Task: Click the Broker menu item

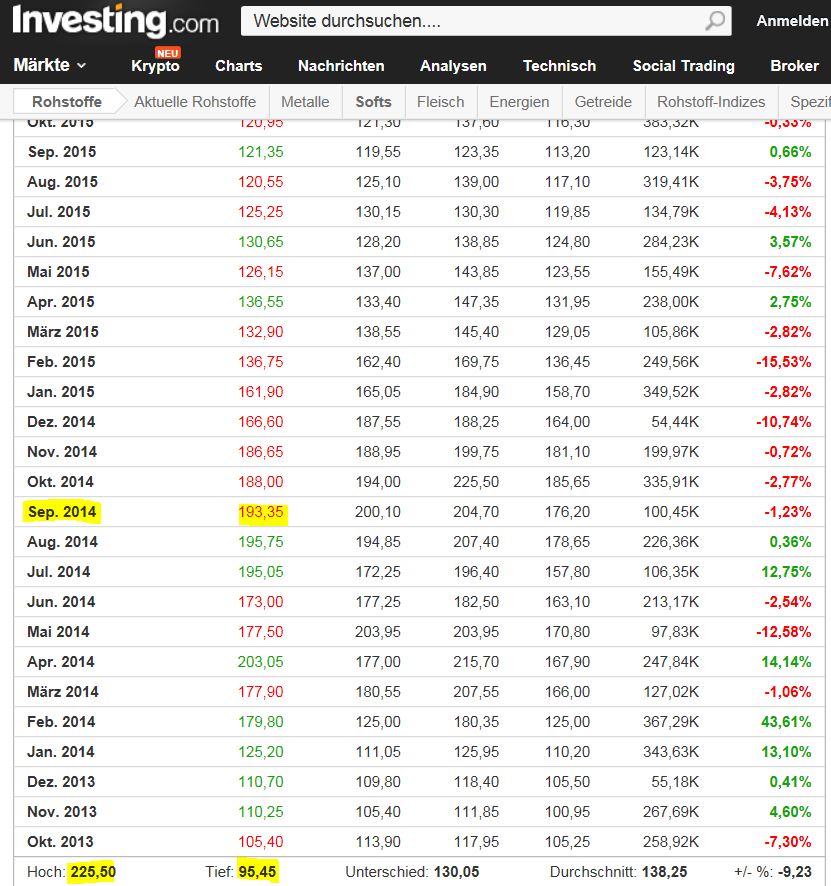Action: [794, 66]
